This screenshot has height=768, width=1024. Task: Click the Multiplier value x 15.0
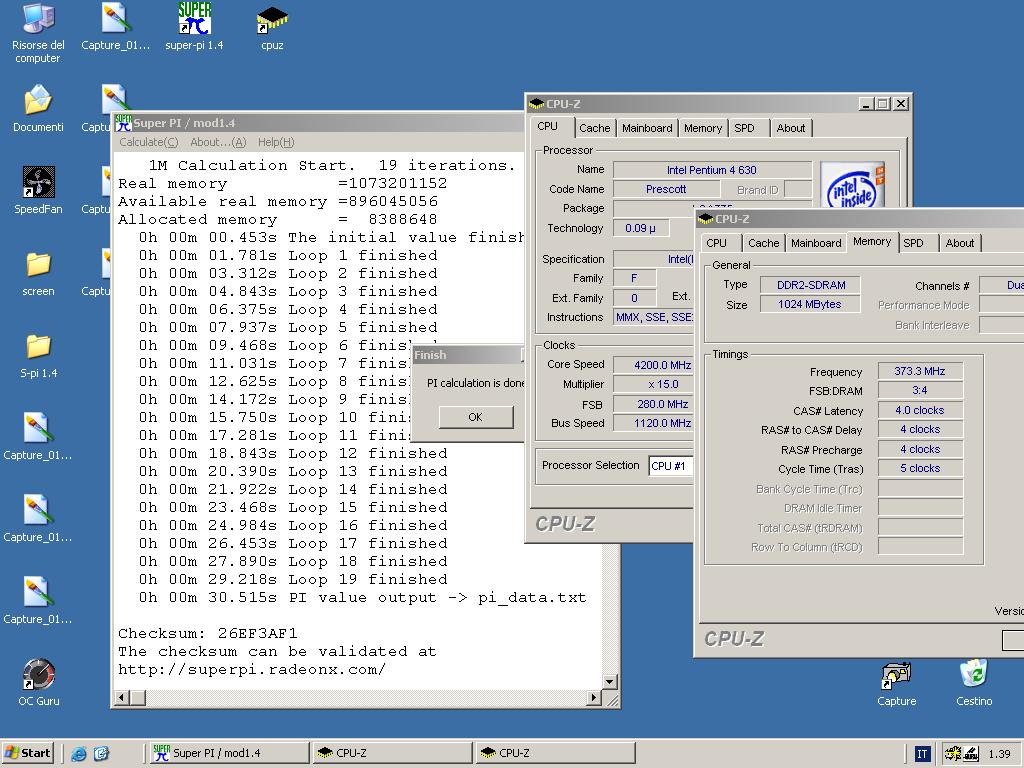[x=654, y=385]
